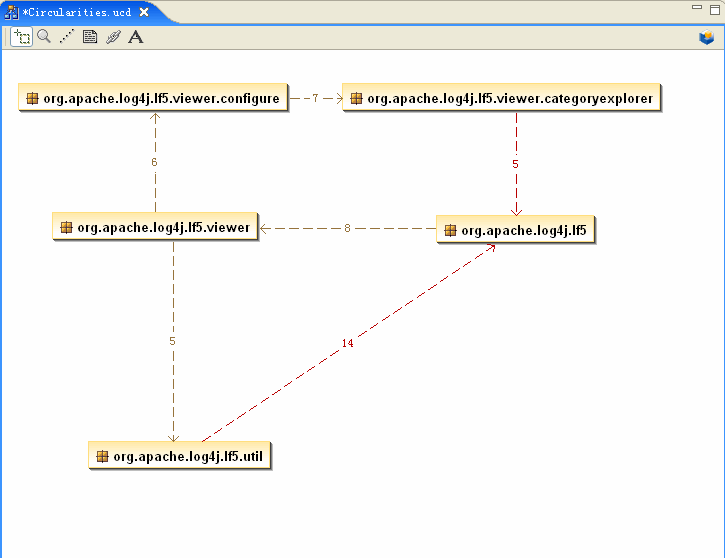Select the text label 'A' tool
Viewport: 725px width, 558px height.
coord(135,37)
